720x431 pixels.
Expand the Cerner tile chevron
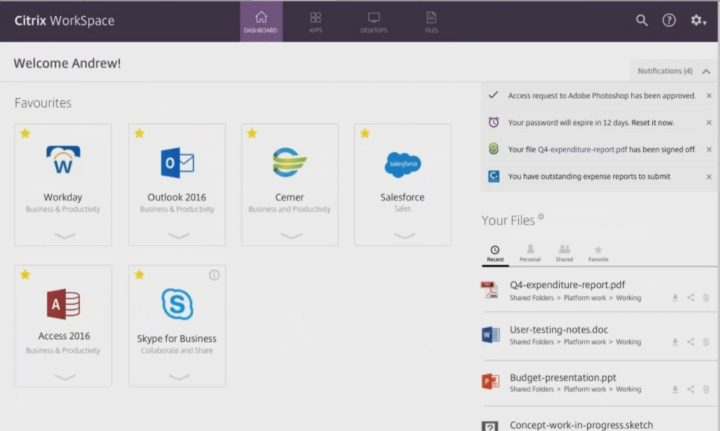(291, 236)
